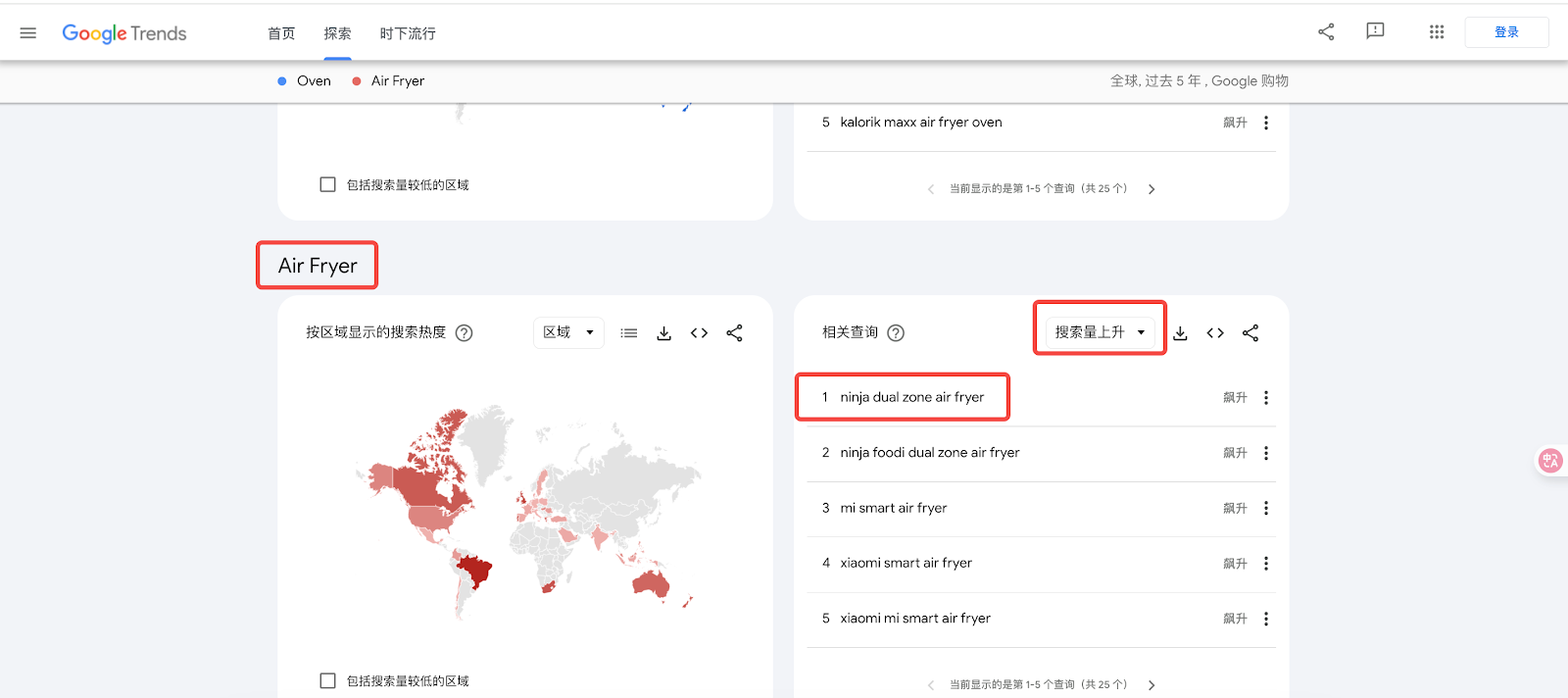Open the query xiaomi mi smart air fryer

[915, 619]
